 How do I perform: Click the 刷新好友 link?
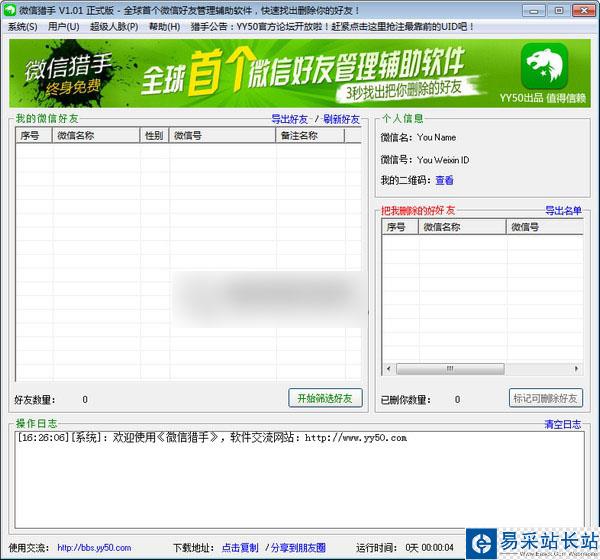341,119
